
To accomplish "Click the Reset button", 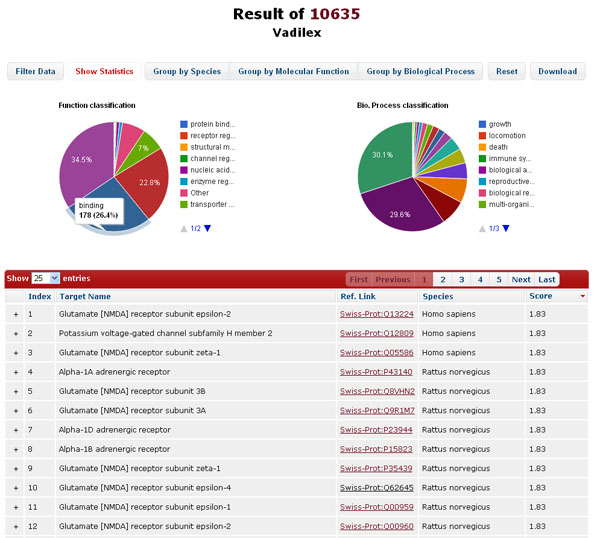I will (x=507, y=71).
